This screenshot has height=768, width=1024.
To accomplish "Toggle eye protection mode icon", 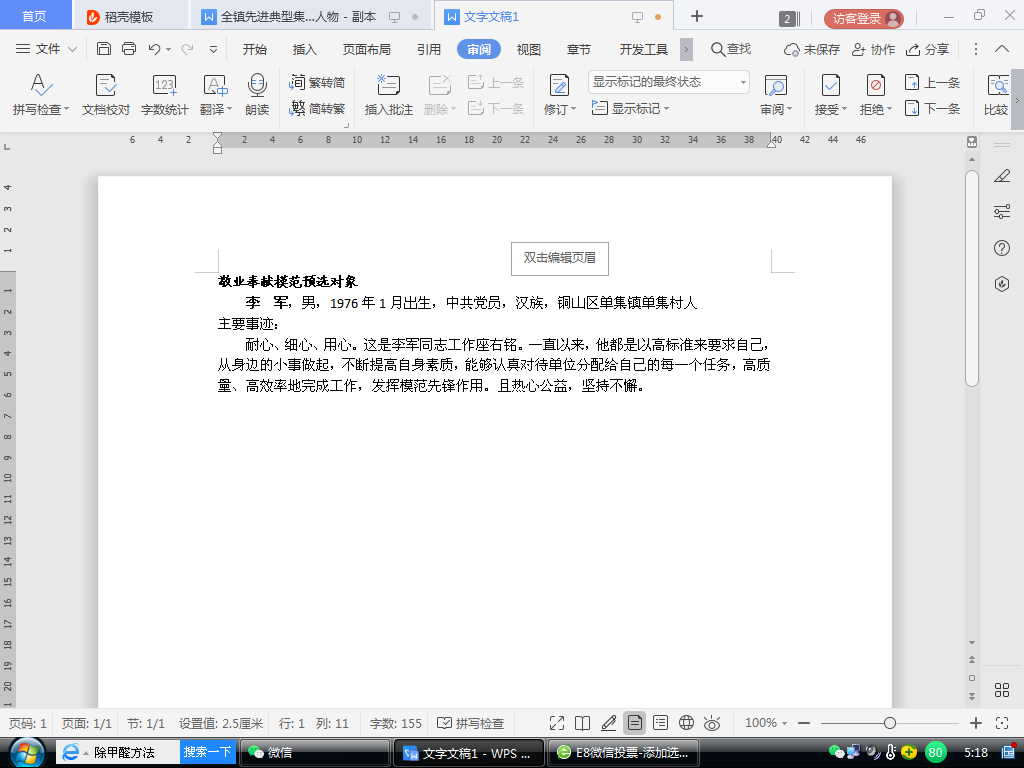I will tap(712, 723).
